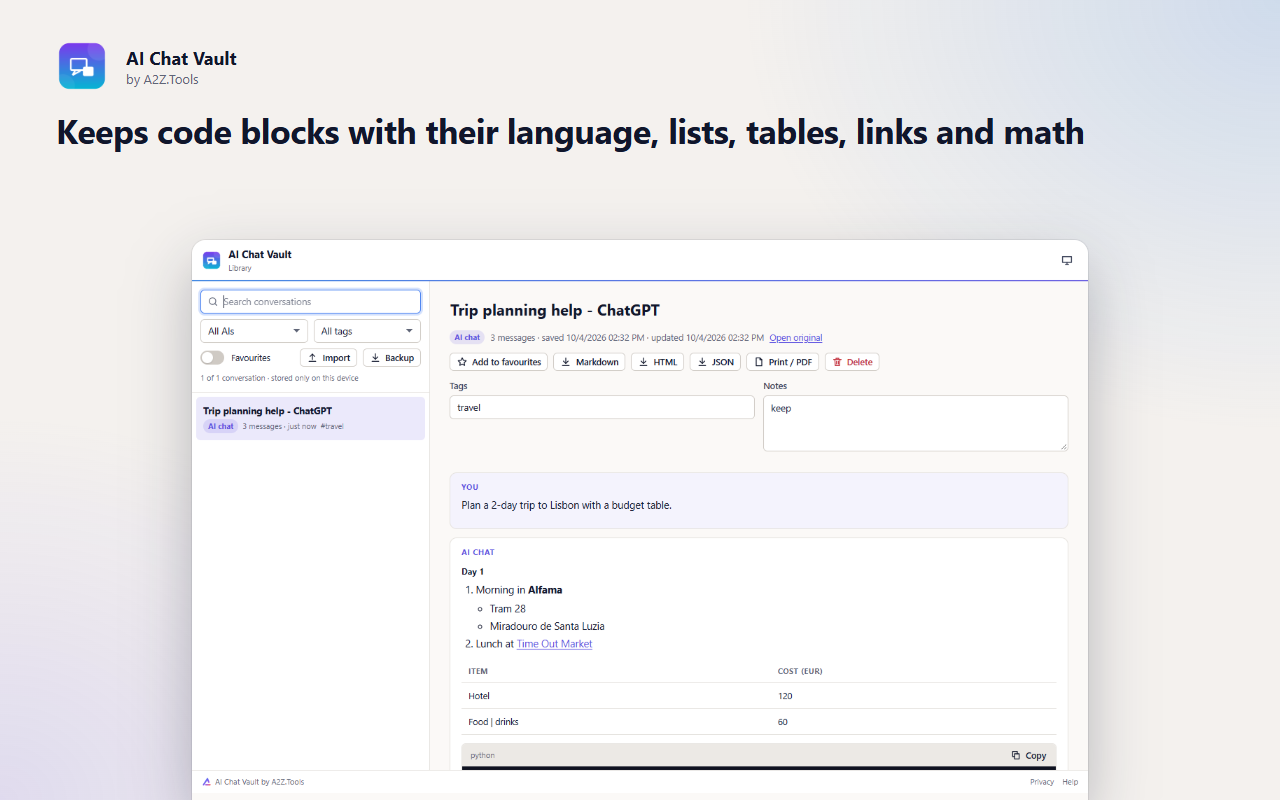This screenshot has height=800, width=1280.
Task: Click the search magnifier icon
Action: [213, 302]
